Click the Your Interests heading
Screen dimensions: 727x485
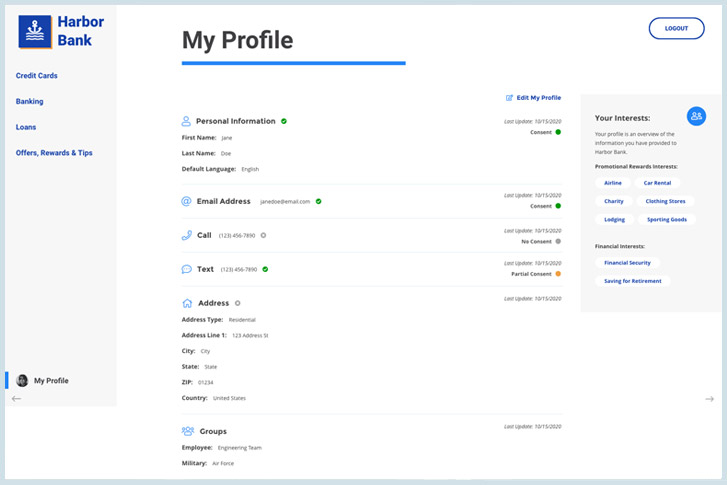click(x=622, y=118)
